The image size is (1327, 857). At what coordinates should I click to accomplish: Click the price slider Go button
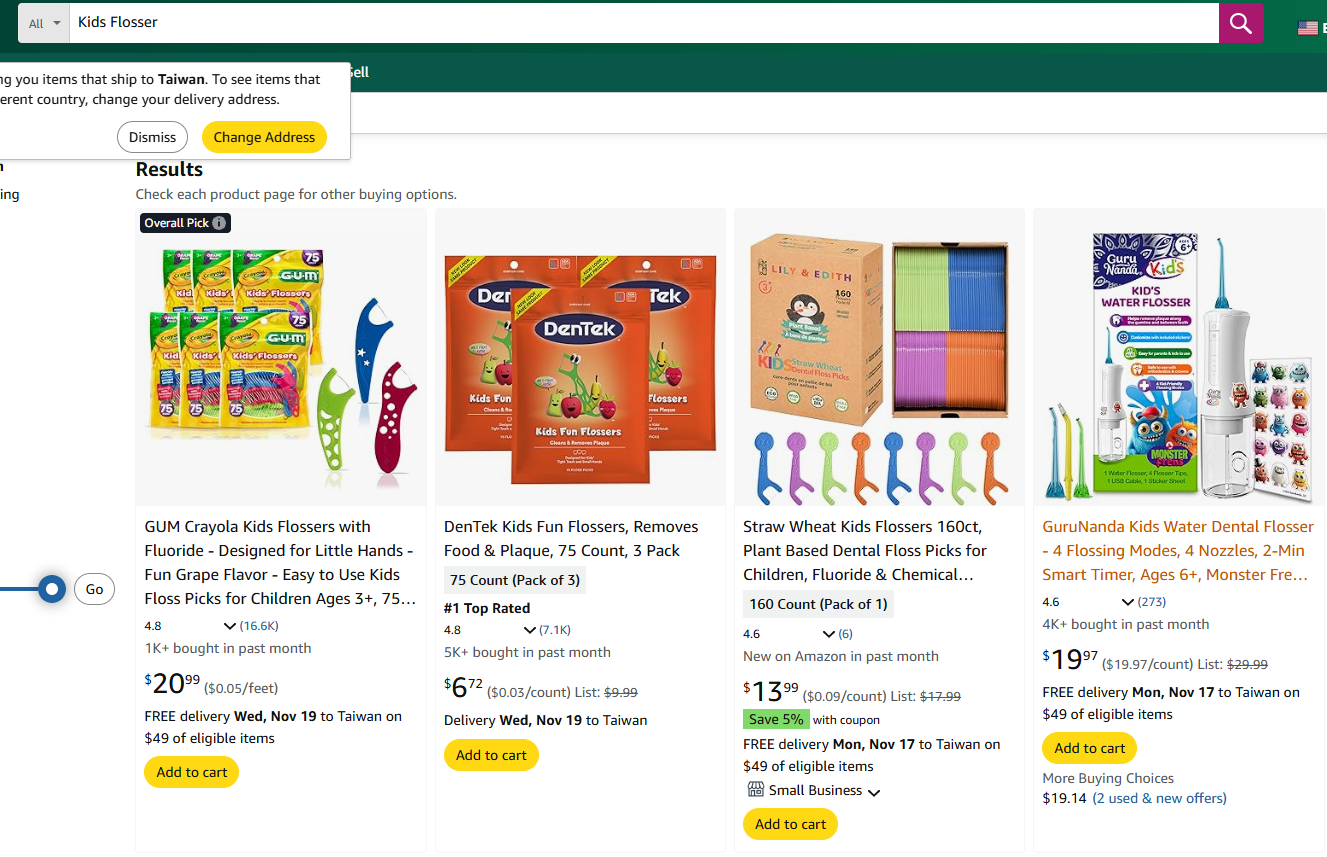point(94,589)
